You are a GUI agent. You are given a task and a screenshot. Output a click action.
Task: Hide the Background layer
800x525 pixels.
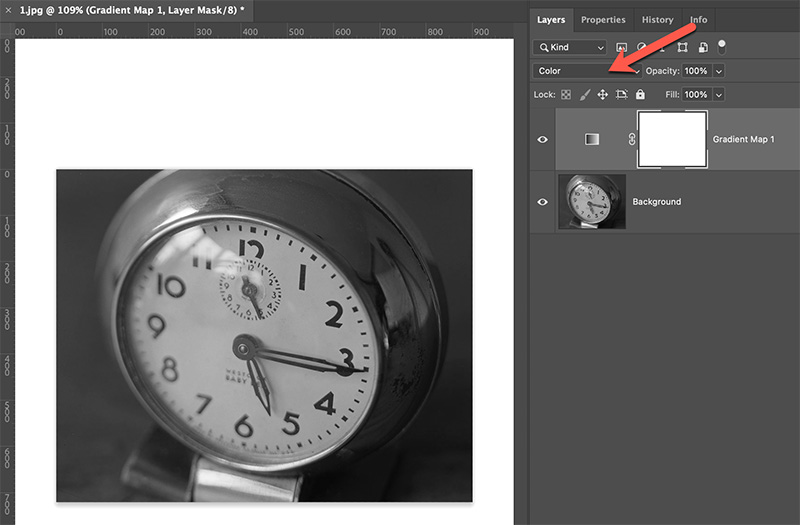[543, 202]
